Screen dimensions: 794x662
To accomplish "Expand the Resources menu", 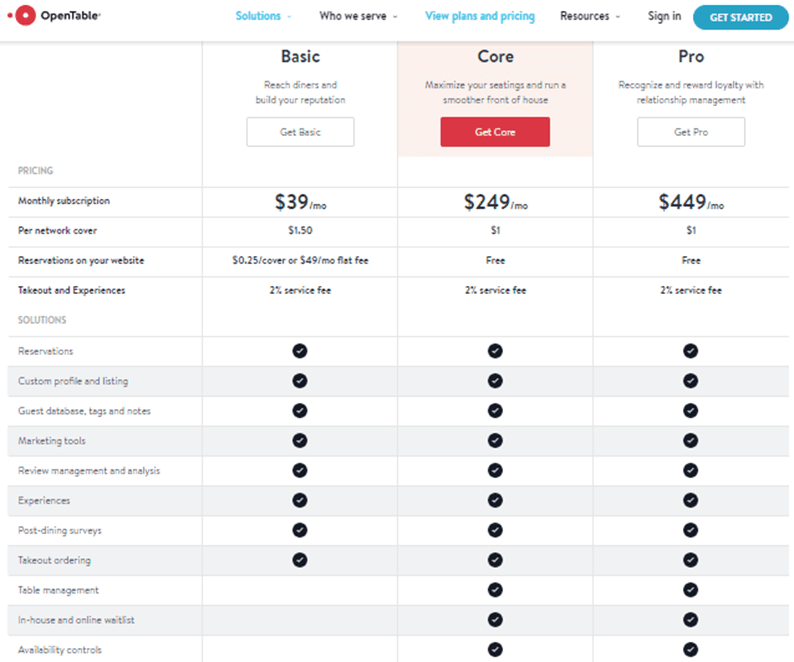I will 590,17.
